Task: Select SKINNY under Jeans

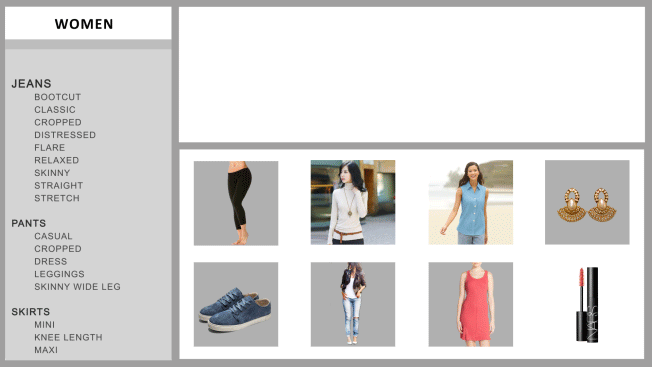Action: (x=52, y=173)
